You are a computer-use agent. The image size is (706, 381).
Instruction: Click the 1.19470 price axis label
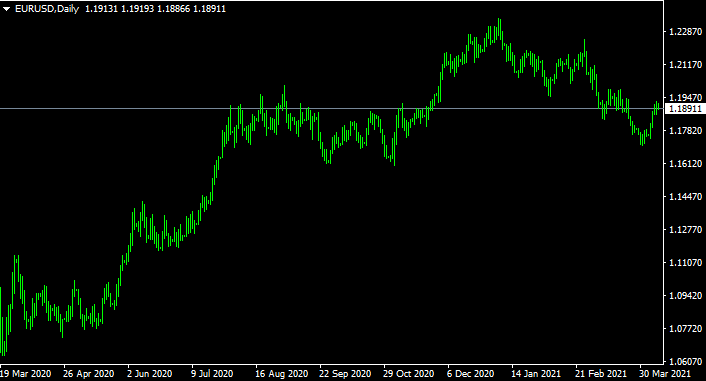(x=686, y=97)
